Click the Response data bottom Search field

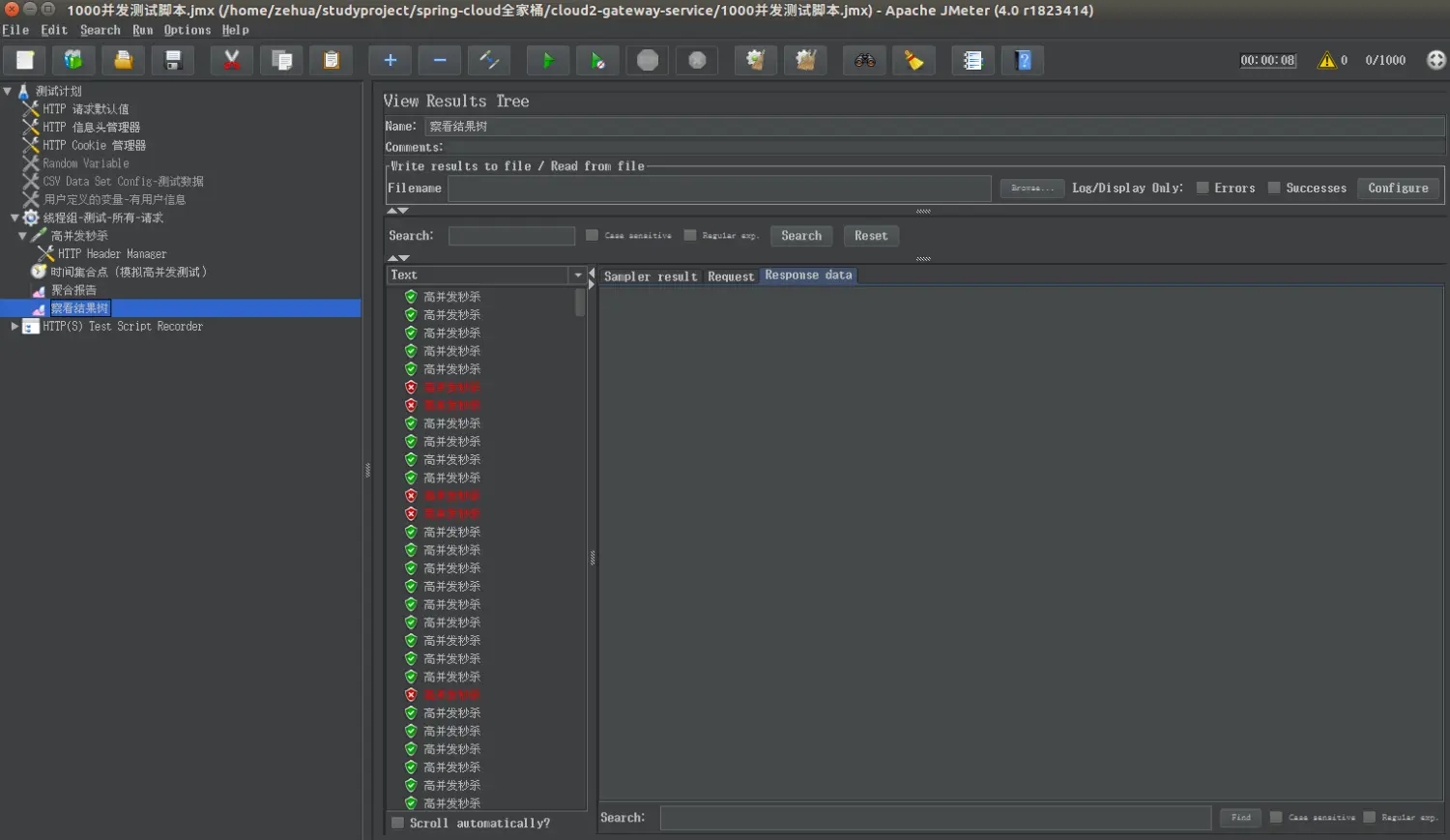(935, 818)
